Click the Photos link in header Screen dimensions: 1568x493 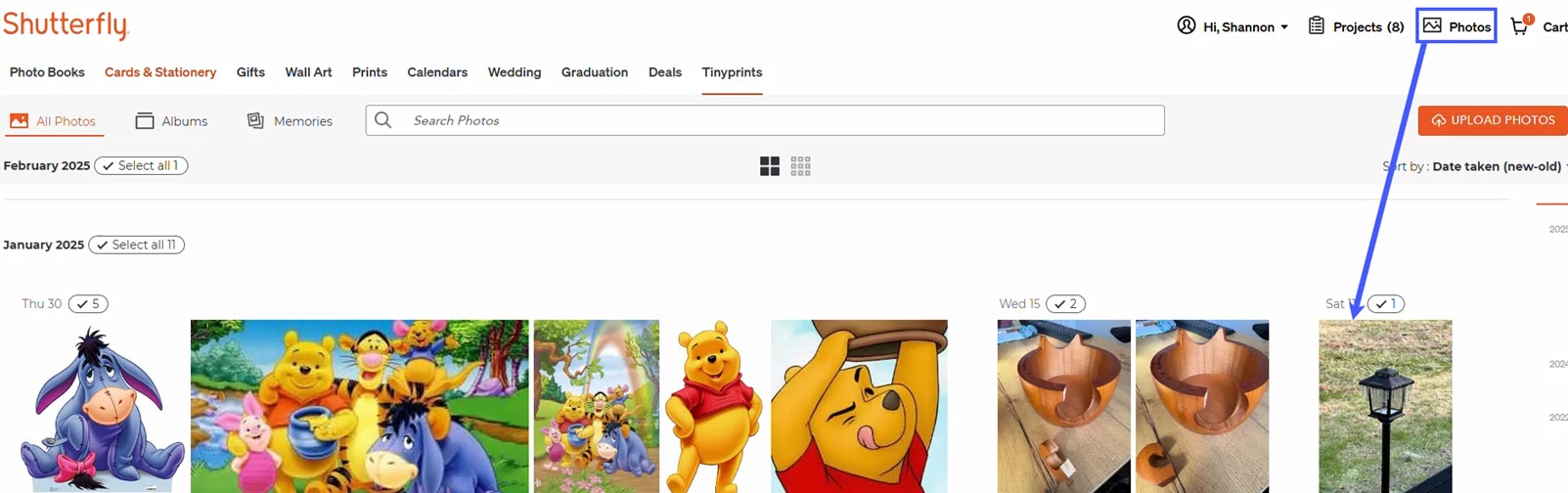(1456, 26)
